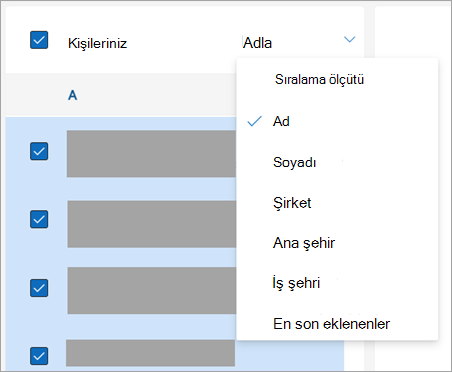452x372 pixels.
Task: Click the Kişileriniz heading
Action: [x=97, y=43]
